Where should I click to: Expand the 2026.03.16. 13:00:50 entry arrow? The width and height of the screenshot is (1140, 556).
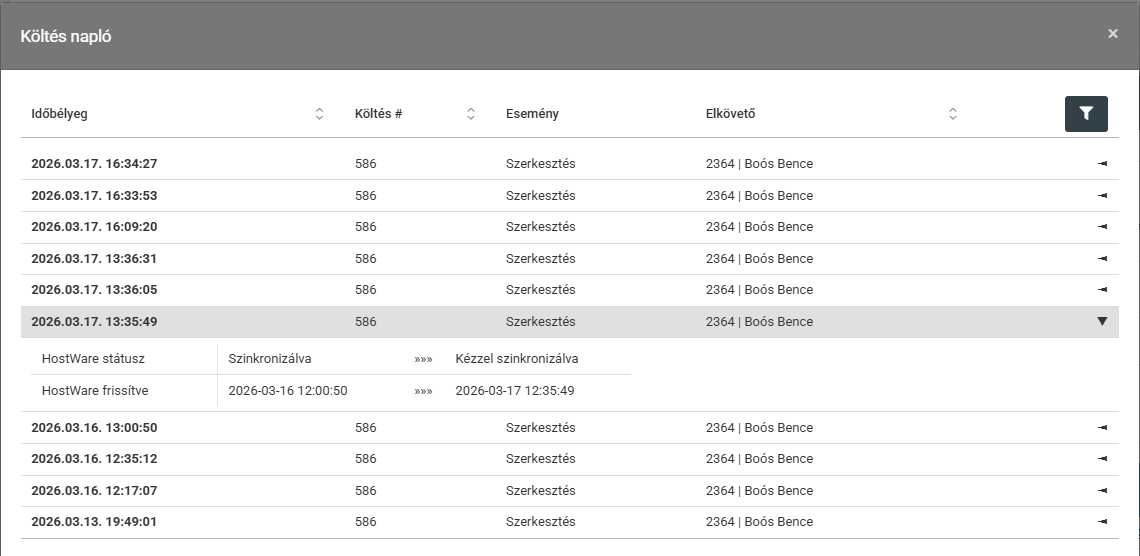click(1102, 428)
